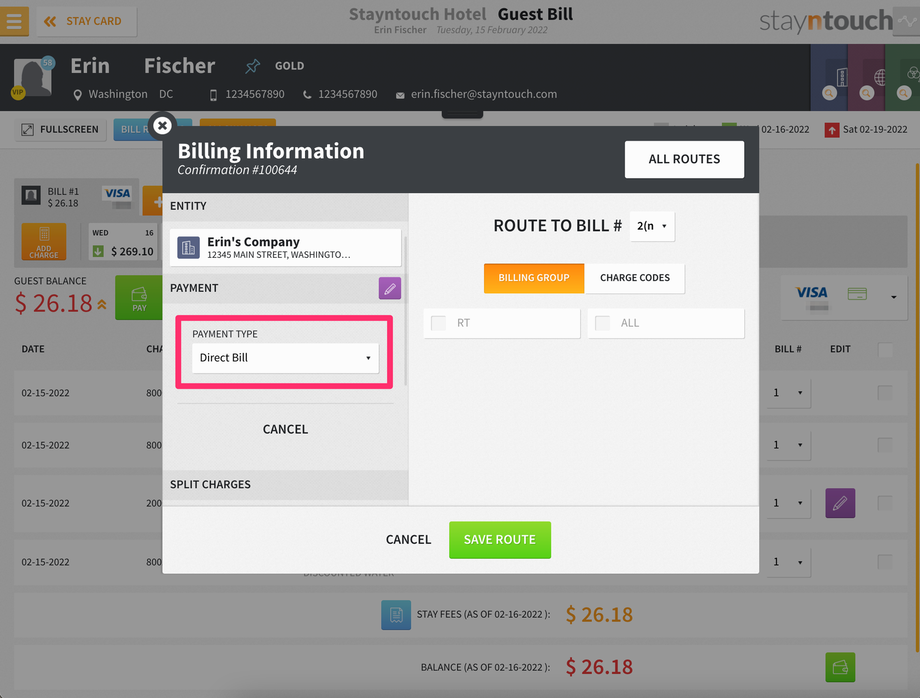Check the second charge row checkbox

tap(885, 445)
